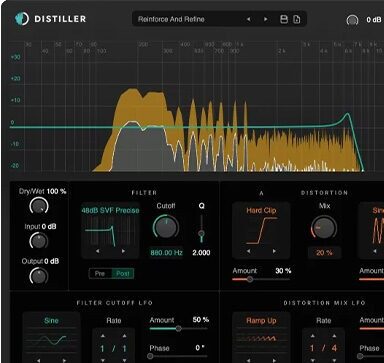Switch to previous distortion A type
384x363 pixels.
click(x=248, y=251)
